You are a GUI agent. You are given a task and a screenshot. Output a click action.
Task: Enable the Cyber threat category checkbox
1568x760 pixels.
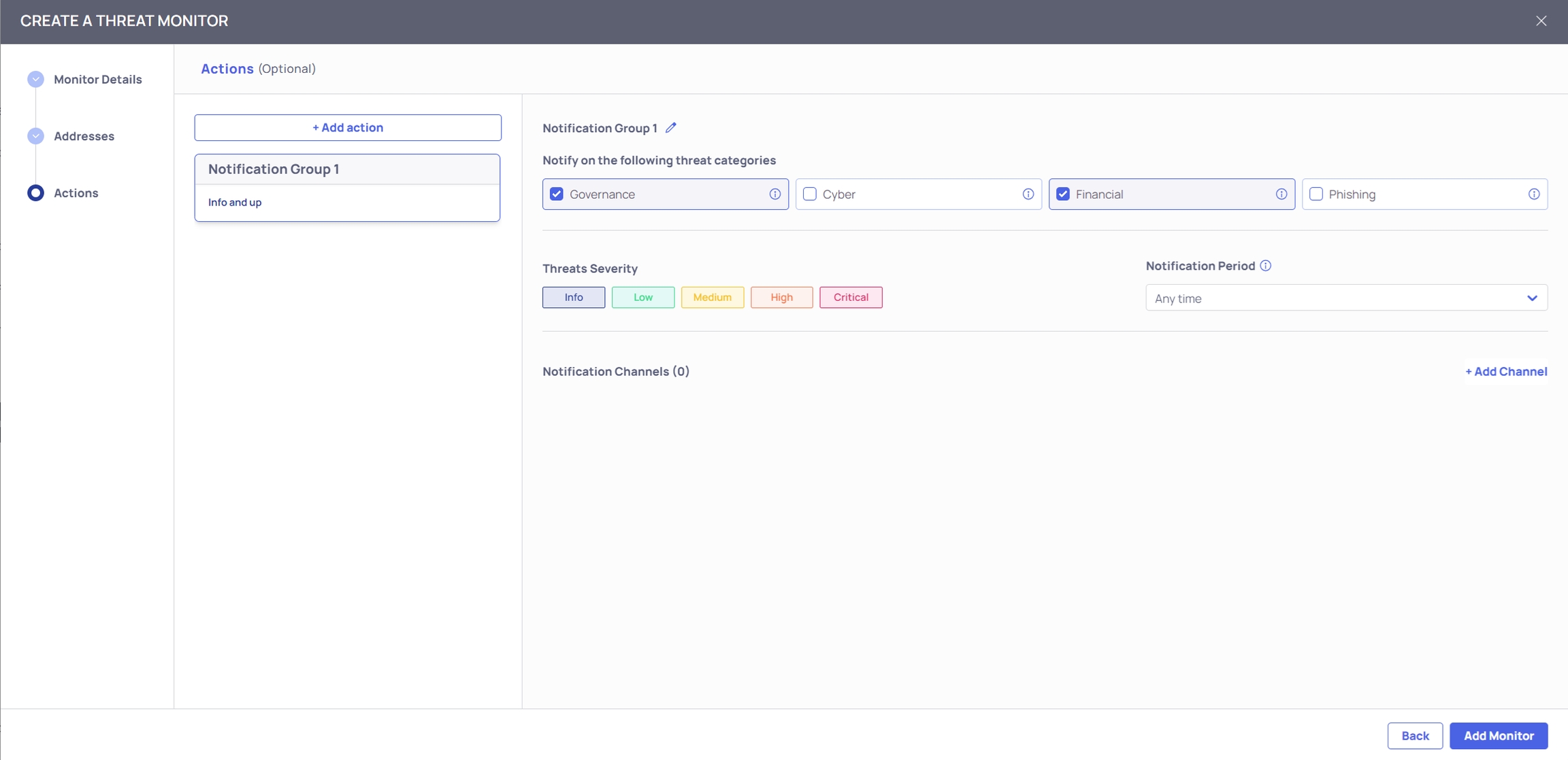[x=810, y=194]
